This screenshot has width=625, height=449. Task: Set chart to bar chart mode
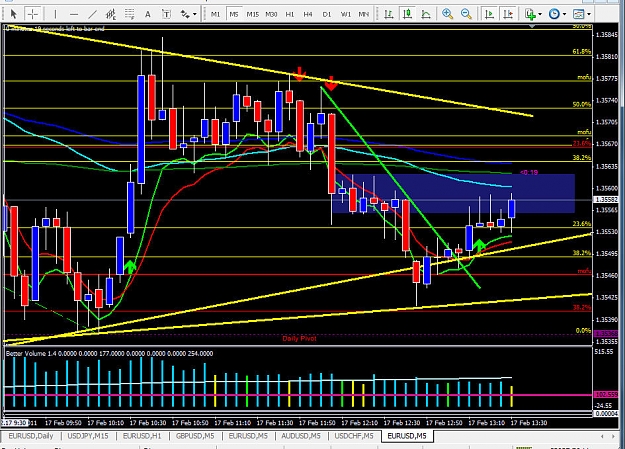pos(389,14)
